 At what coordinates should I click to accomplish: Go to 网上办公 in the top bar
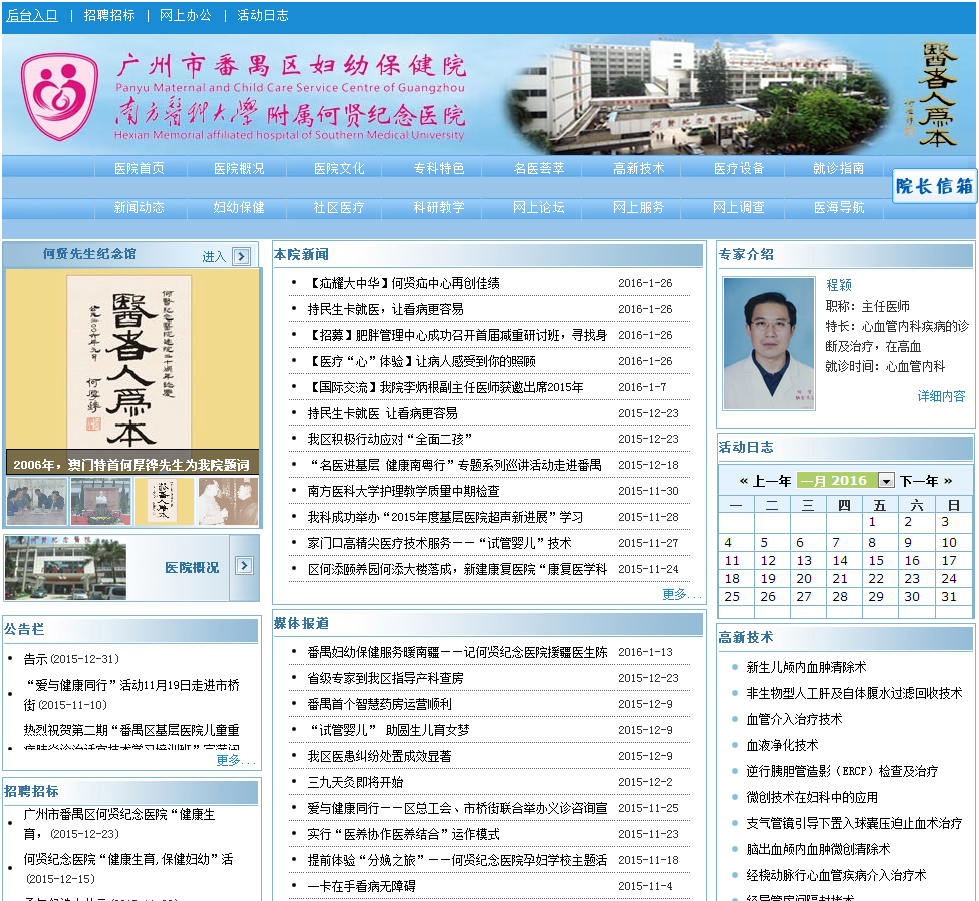click(185, 16)
